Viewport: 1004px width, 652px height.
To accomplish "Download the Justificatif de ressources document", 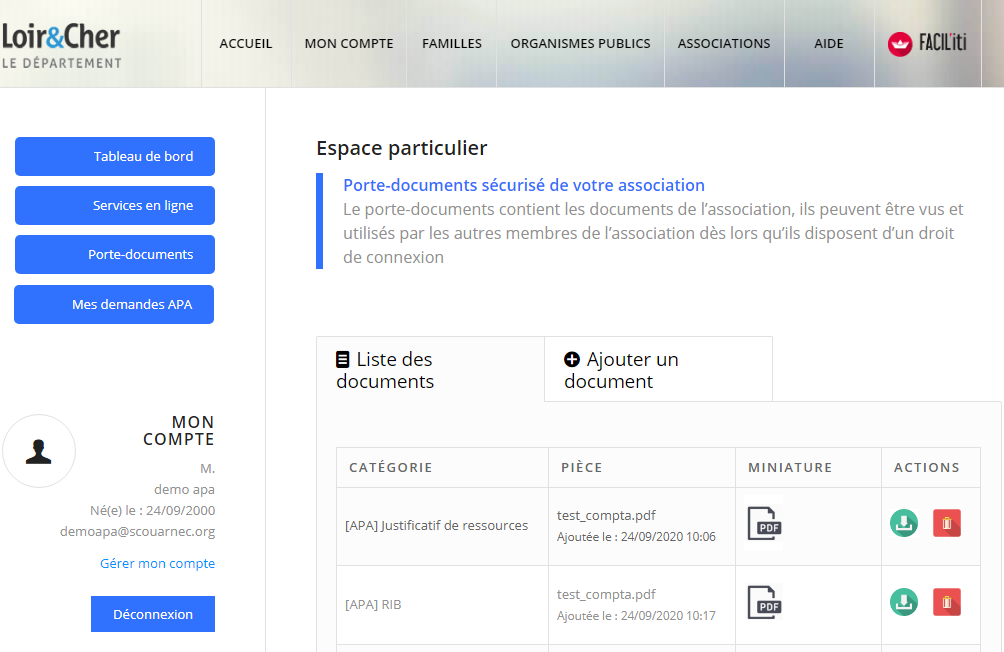I will [903, 523].
